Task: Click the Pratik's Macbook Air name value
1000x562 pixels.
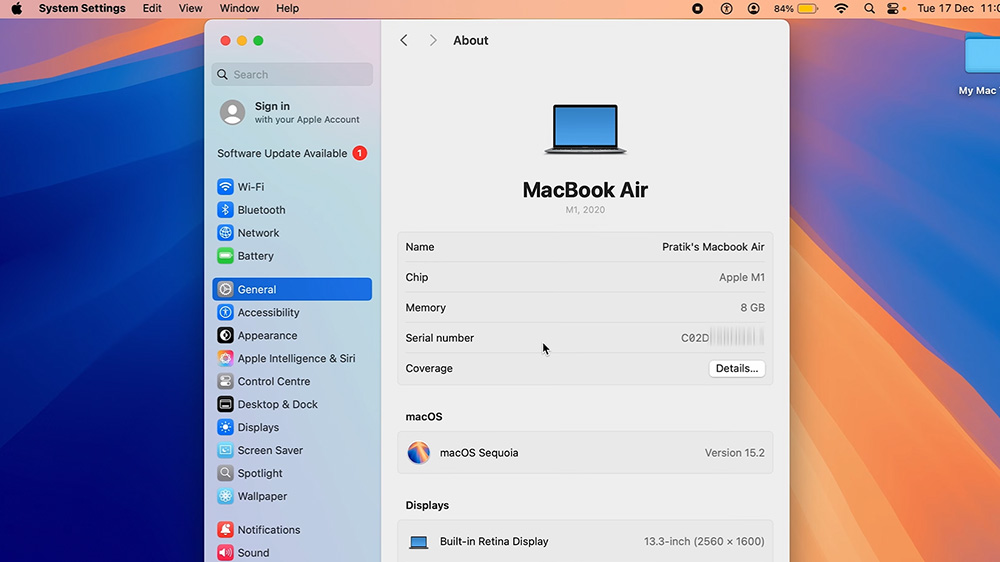Action: click(713, 247)
